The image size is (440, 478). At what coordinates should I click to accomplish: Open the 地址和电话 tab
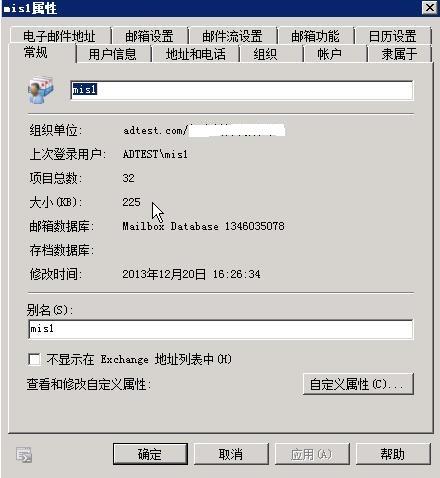pyautogui.click(x=196, y=54)
